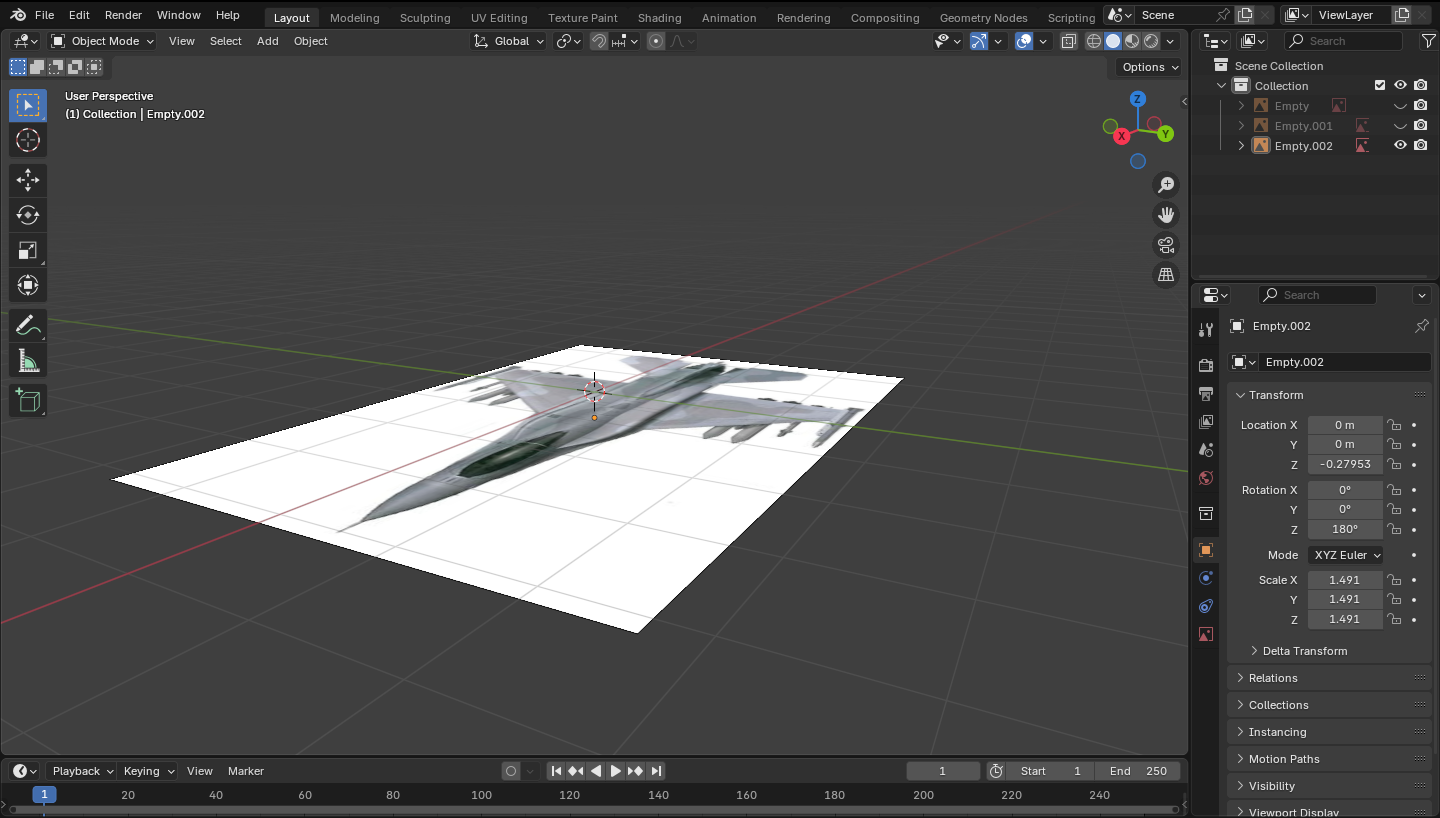The height and width of the screenshot is (818, 1440).
Task: Open the Options dropdown in viewport
Action: pos(1150,67)
